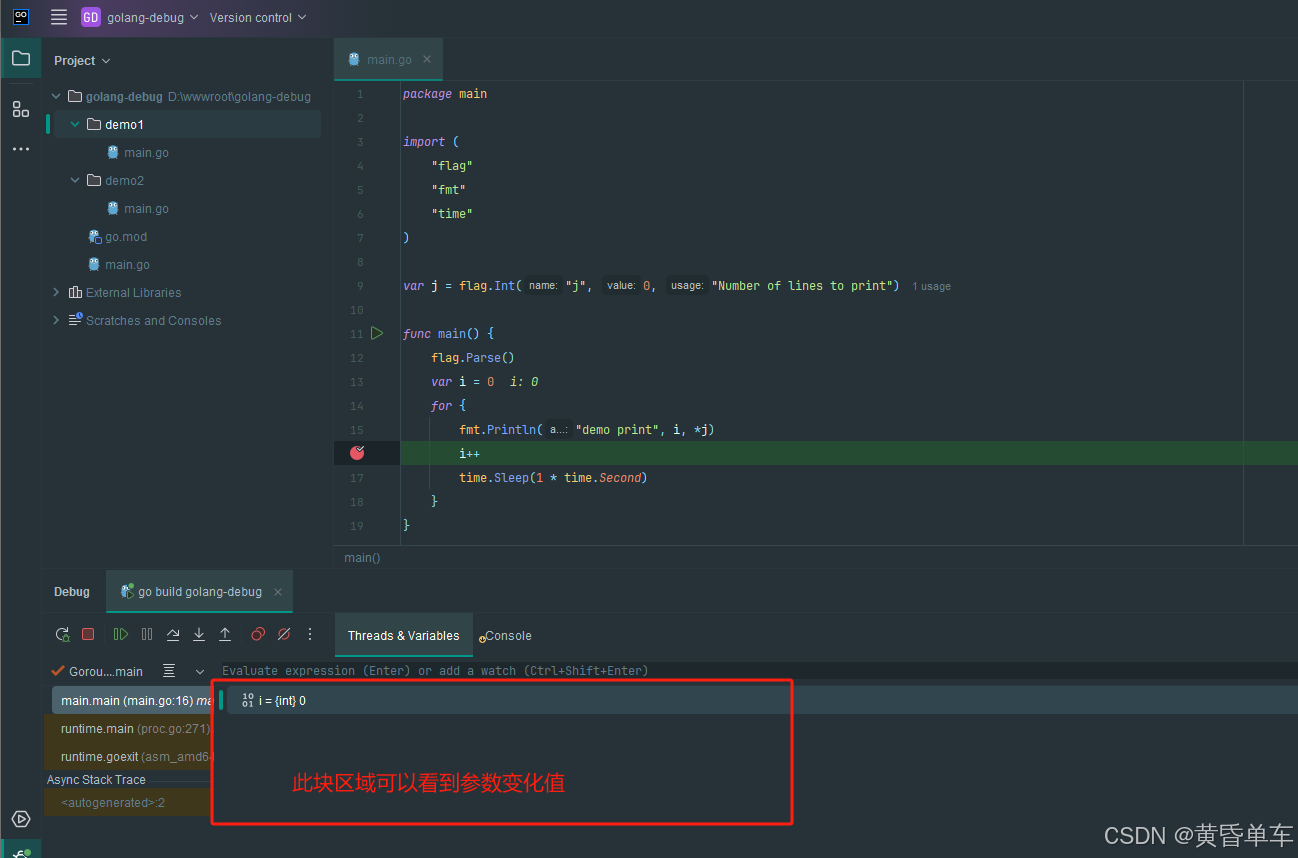Open the goroutine selector dropdown arrow

[200, 671]
